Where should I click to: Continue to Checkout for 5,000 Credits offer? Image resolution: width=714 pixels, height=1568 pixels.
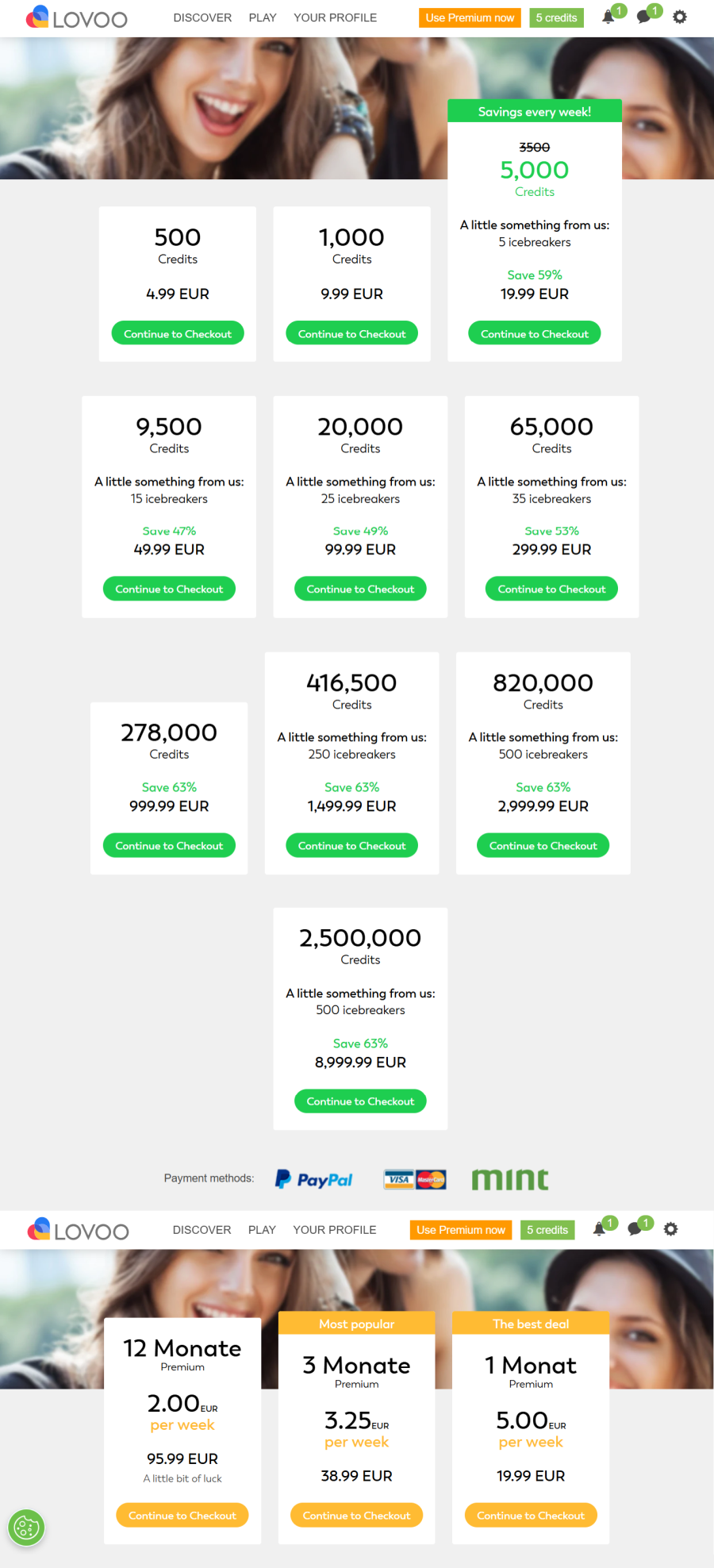tap(535, 333)
